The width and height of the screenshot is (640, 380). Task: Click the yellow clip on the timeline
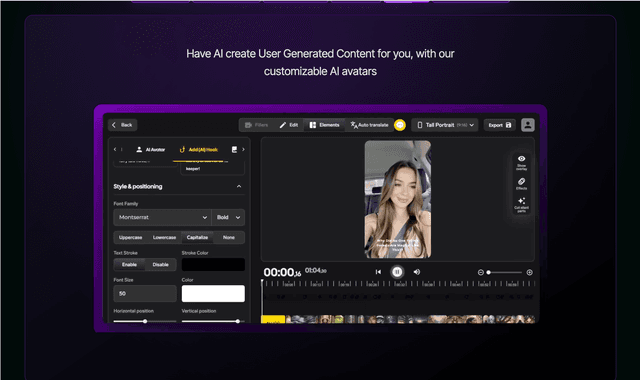point(273,319)
